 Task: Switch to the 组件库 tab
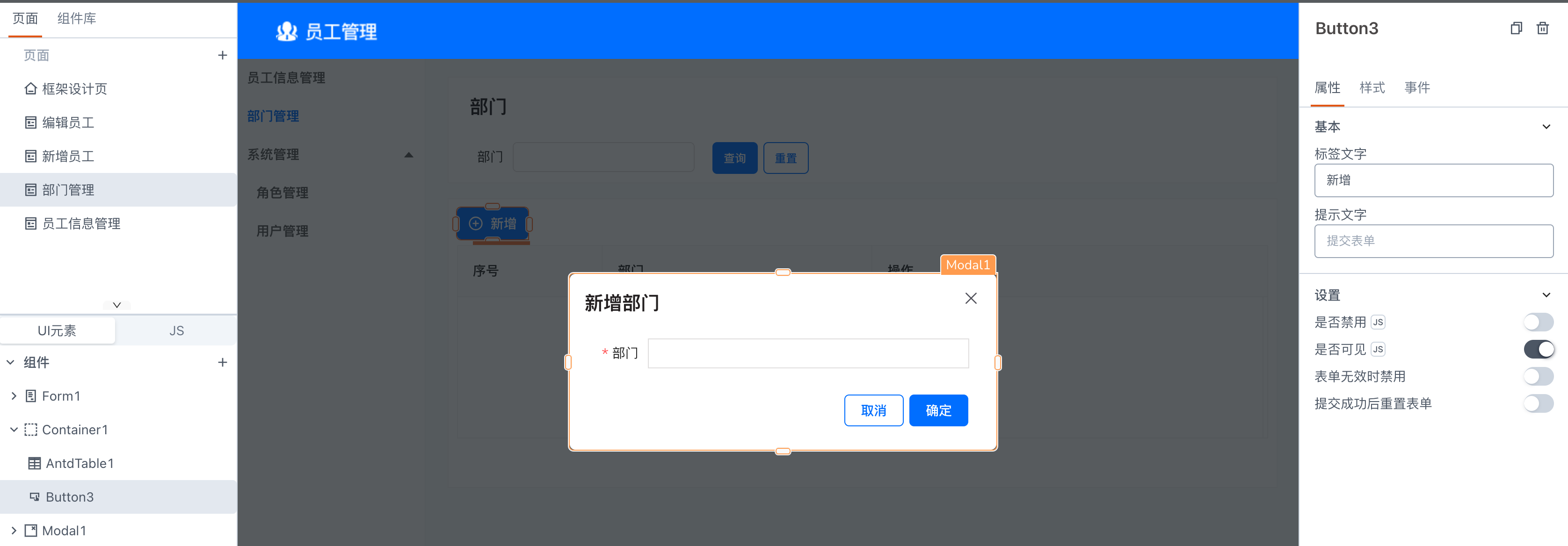click(x=77, y=19)
